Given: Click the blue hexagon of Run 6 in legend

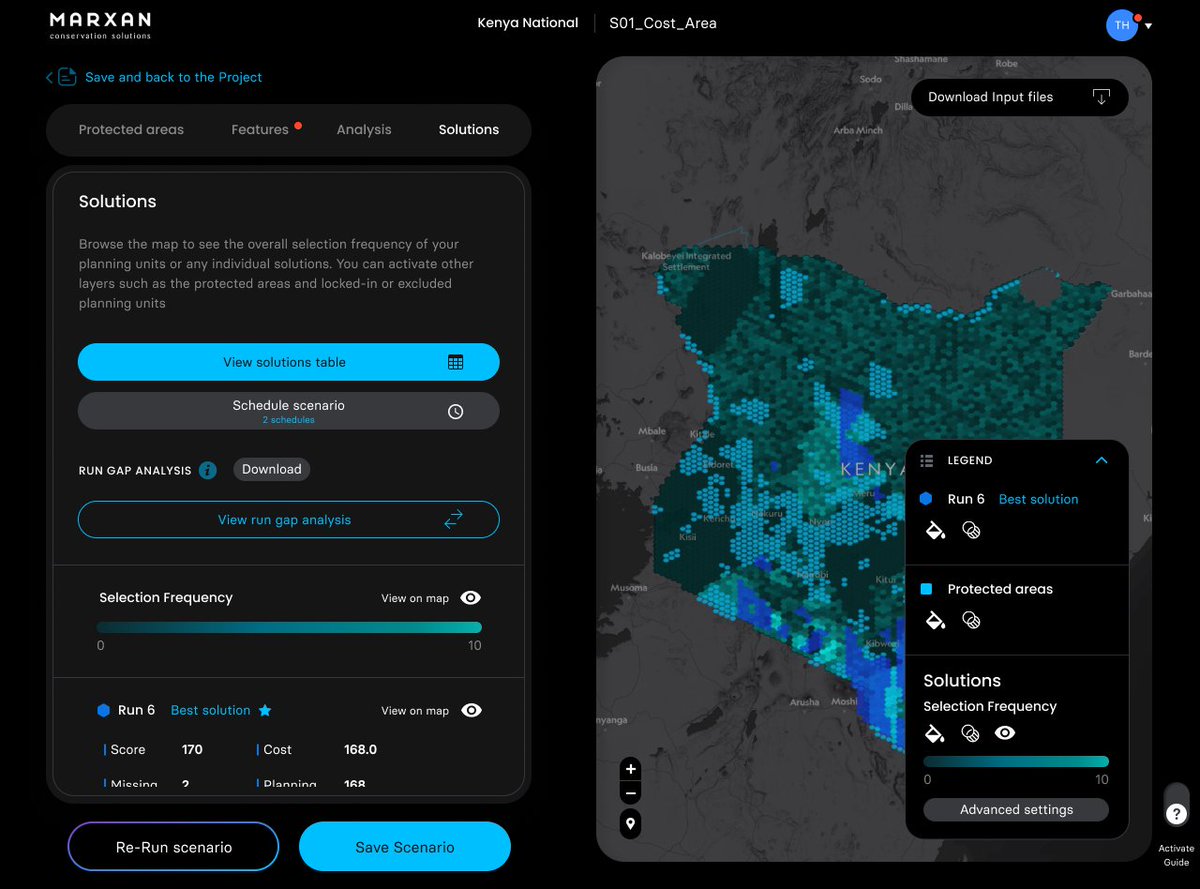Looking at the screenshot, I should click(x=927, y=498).
